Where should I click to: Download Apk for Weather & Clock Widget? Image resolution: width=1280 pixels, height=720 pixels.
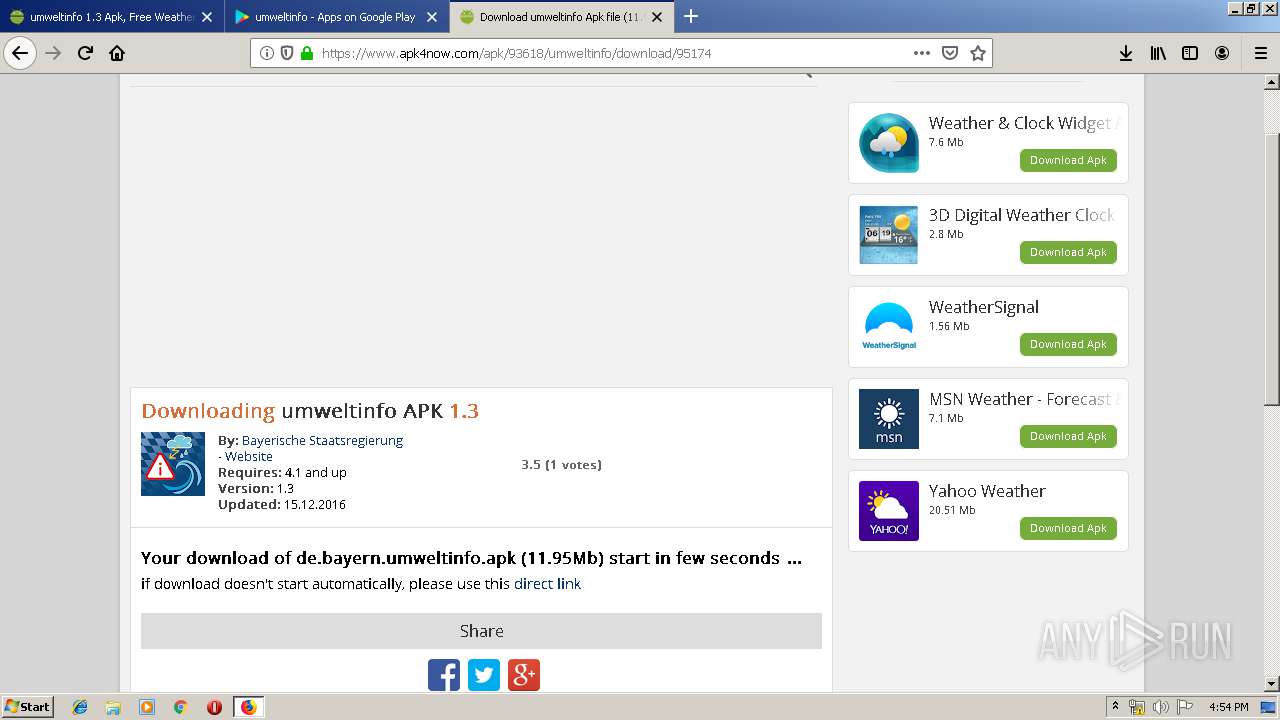tap(1068, 160)
